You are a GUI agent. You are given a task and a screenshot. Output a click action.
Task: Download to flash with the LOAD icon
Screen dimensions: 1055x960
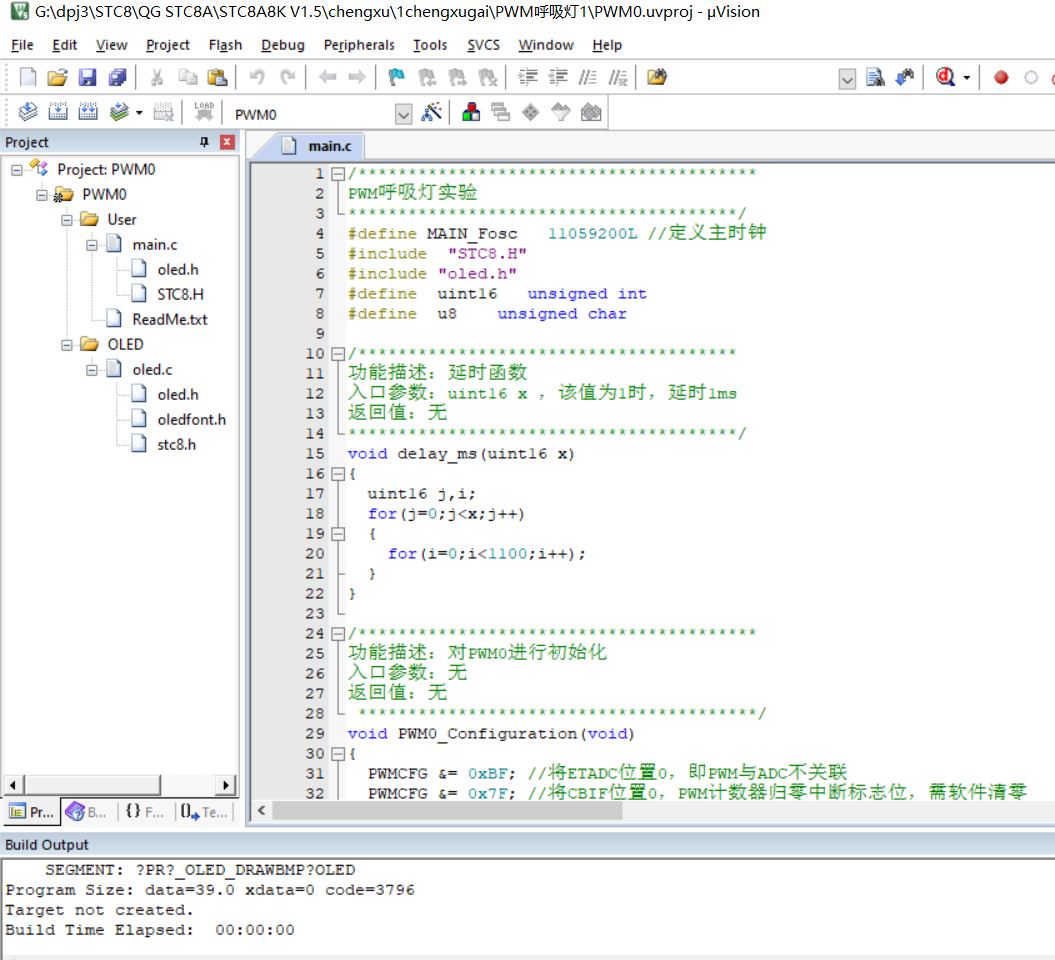204,112
